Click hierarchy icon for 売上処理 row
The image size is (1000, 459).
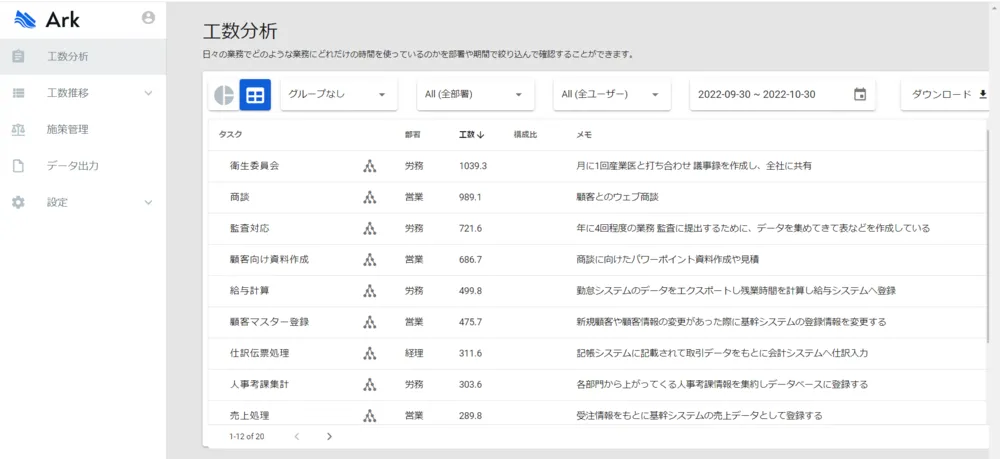[x=369, y=416]
